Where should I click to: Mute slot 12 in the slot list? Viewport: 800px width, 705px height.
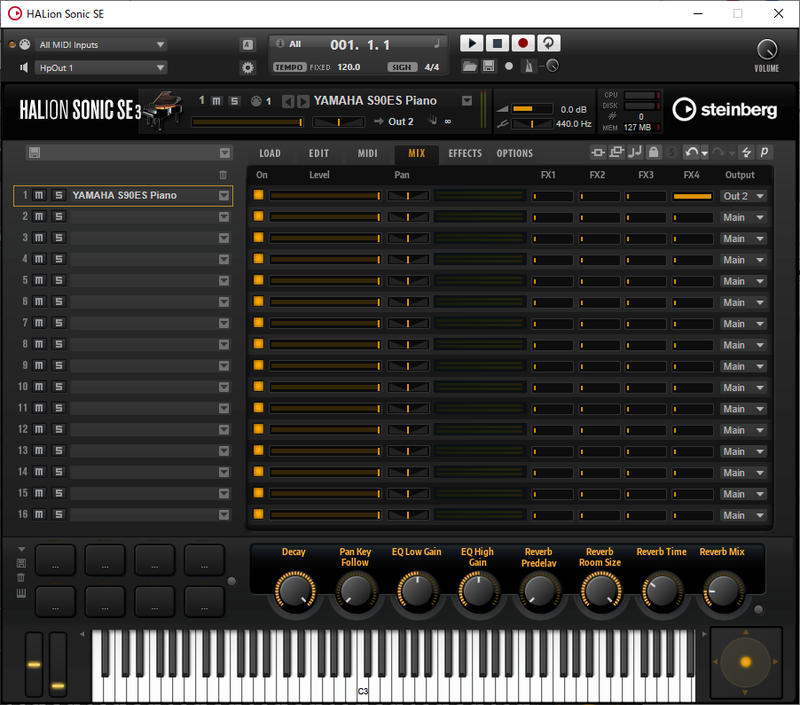39,430
